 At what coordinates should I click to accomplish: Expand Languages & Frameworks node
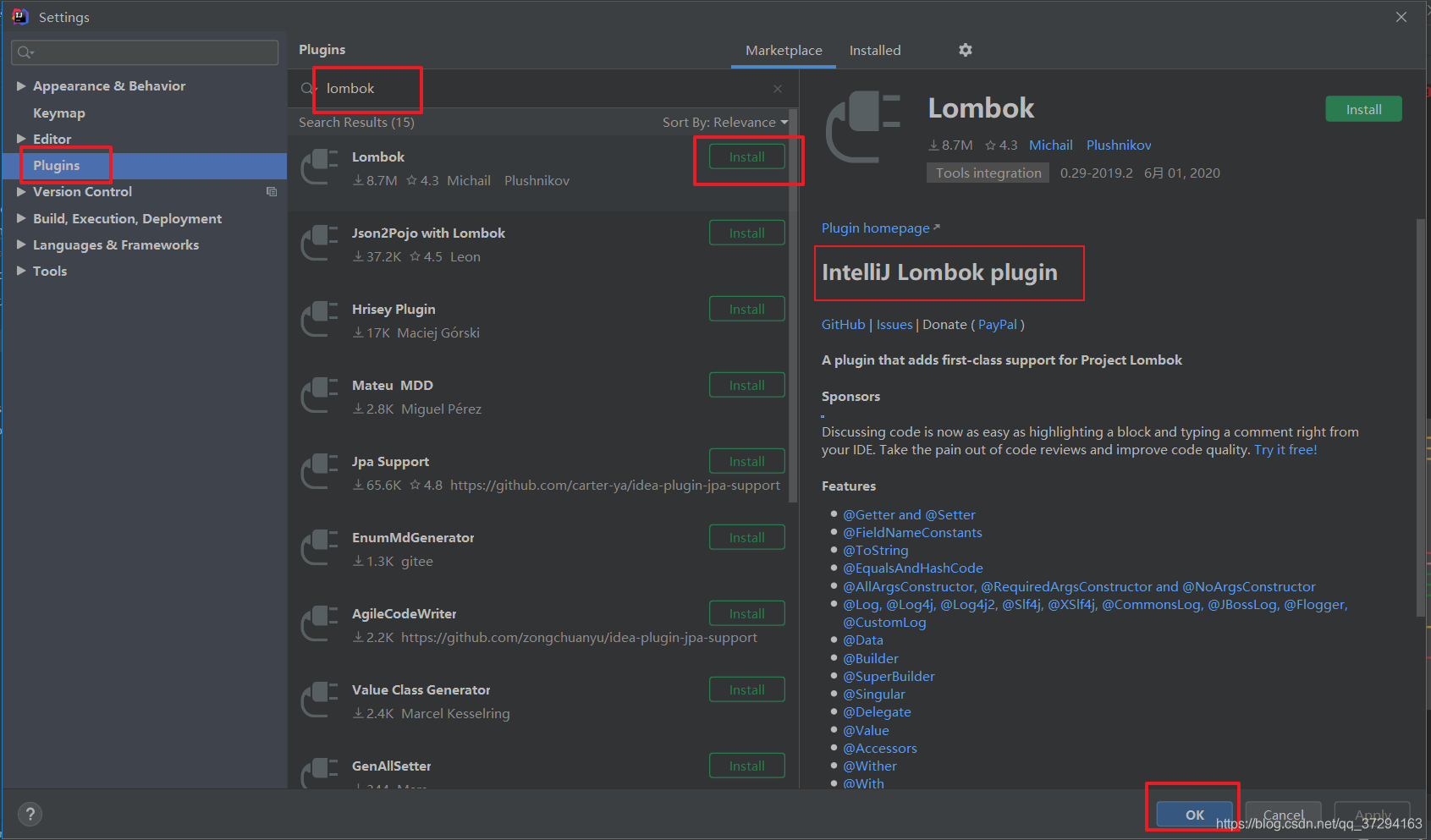click(21, 244)
